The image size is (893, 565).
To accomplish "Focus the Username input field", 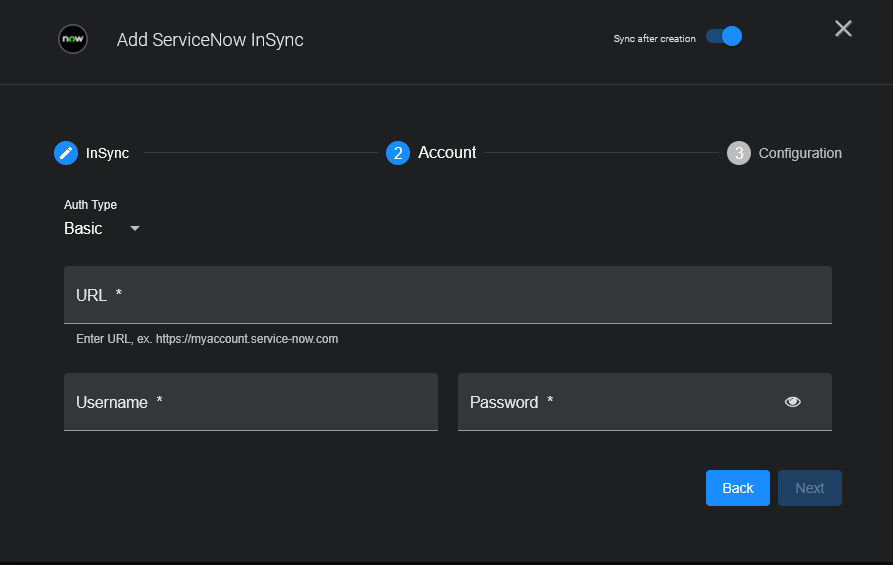I will [251, 402].
